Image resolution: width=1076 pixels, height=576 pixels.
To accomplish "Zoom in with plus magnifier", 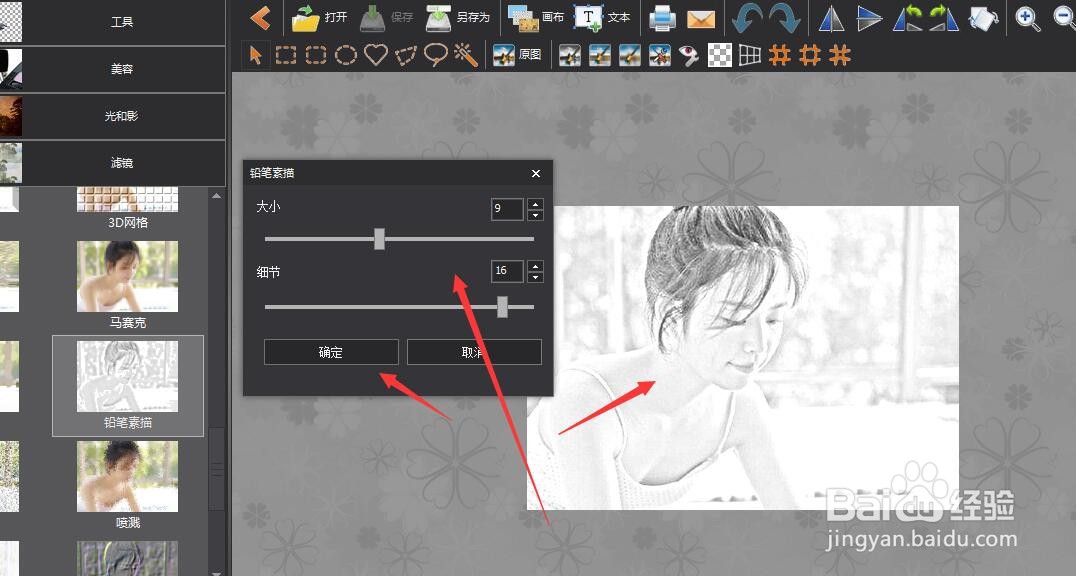I will [x=1027, y=19].
